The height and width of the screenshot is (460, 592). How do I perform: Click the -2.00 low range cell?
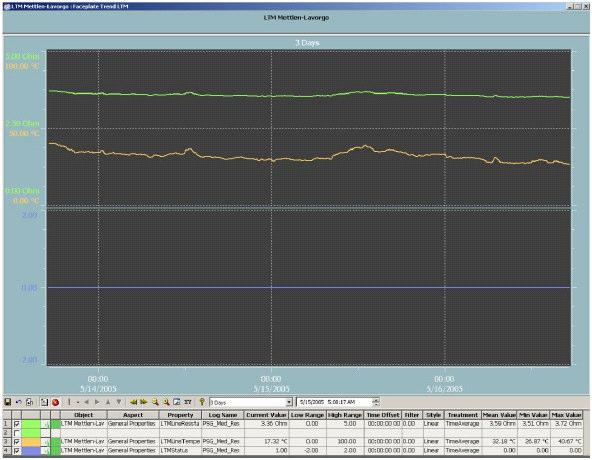[307, 451]
